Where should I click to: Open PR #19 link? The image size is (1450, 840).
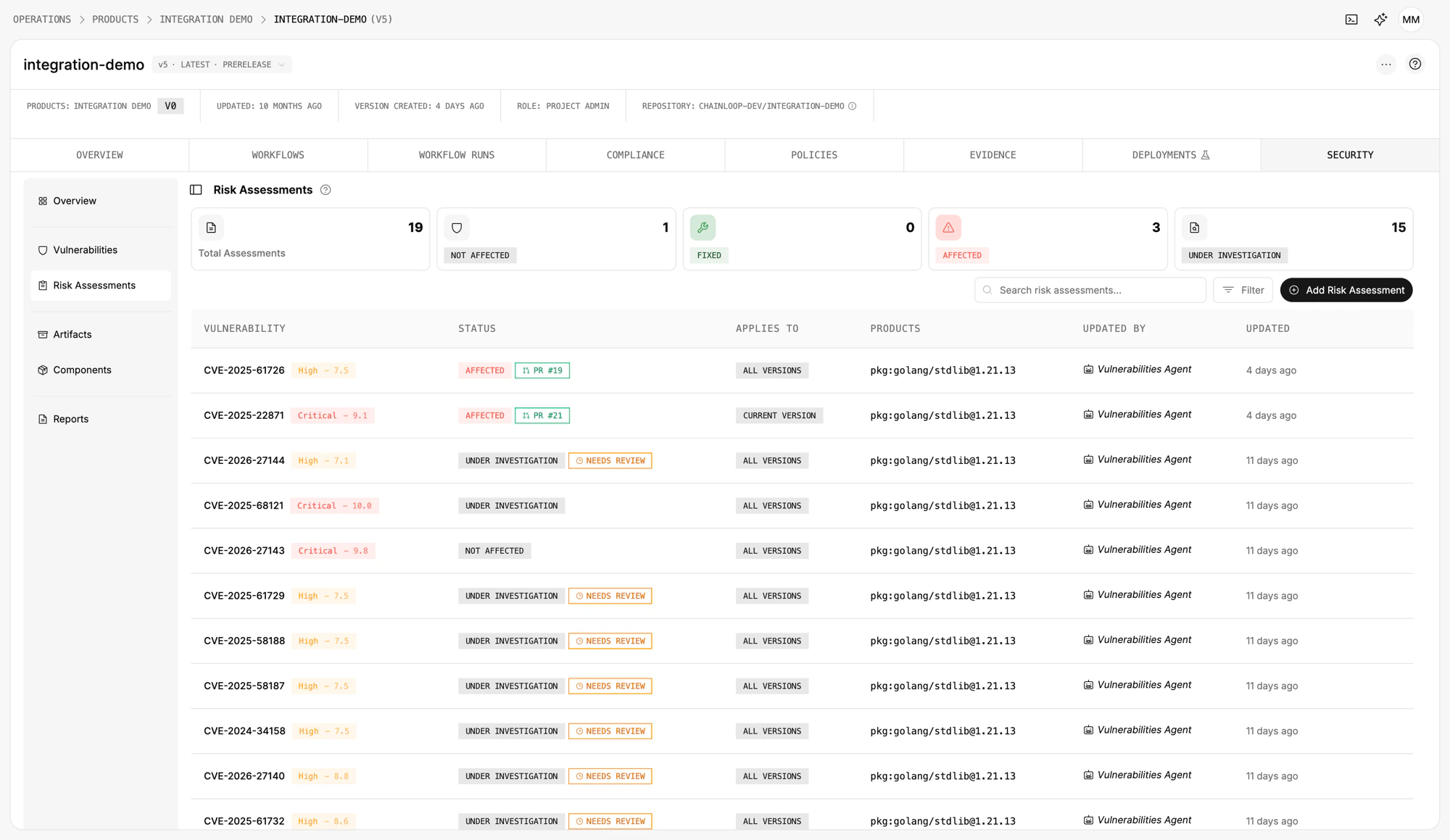click(x=542, y=370)
